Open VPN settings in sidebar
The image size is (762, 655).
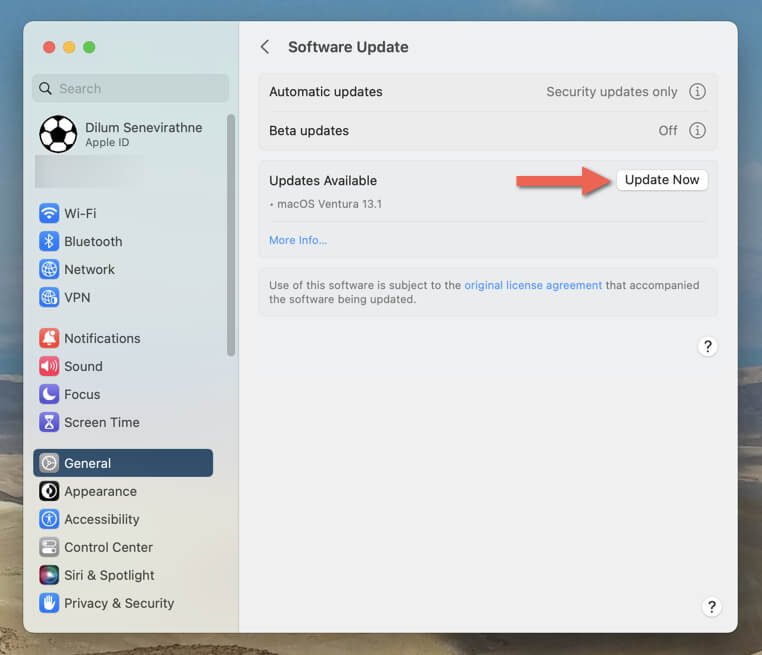pos(49,297)
